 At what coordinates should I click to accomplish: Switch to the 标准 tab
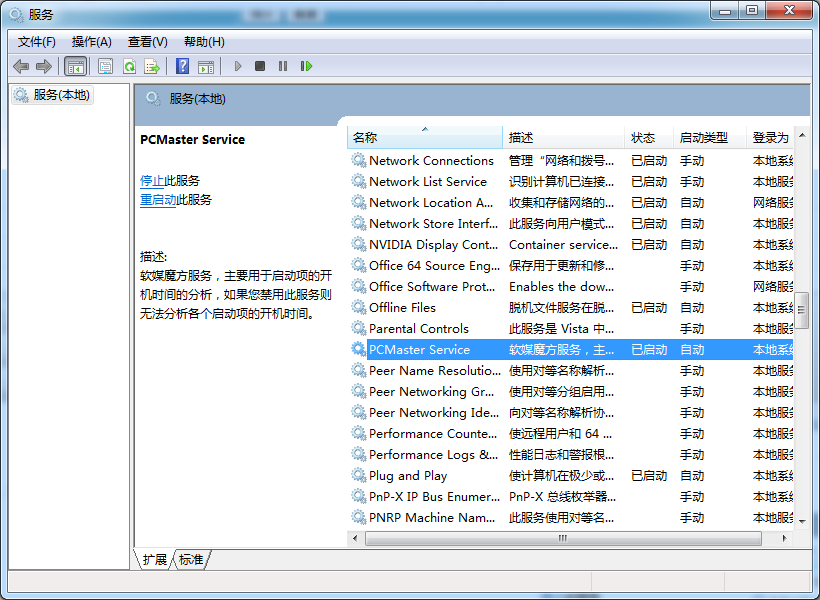point(191,560)
